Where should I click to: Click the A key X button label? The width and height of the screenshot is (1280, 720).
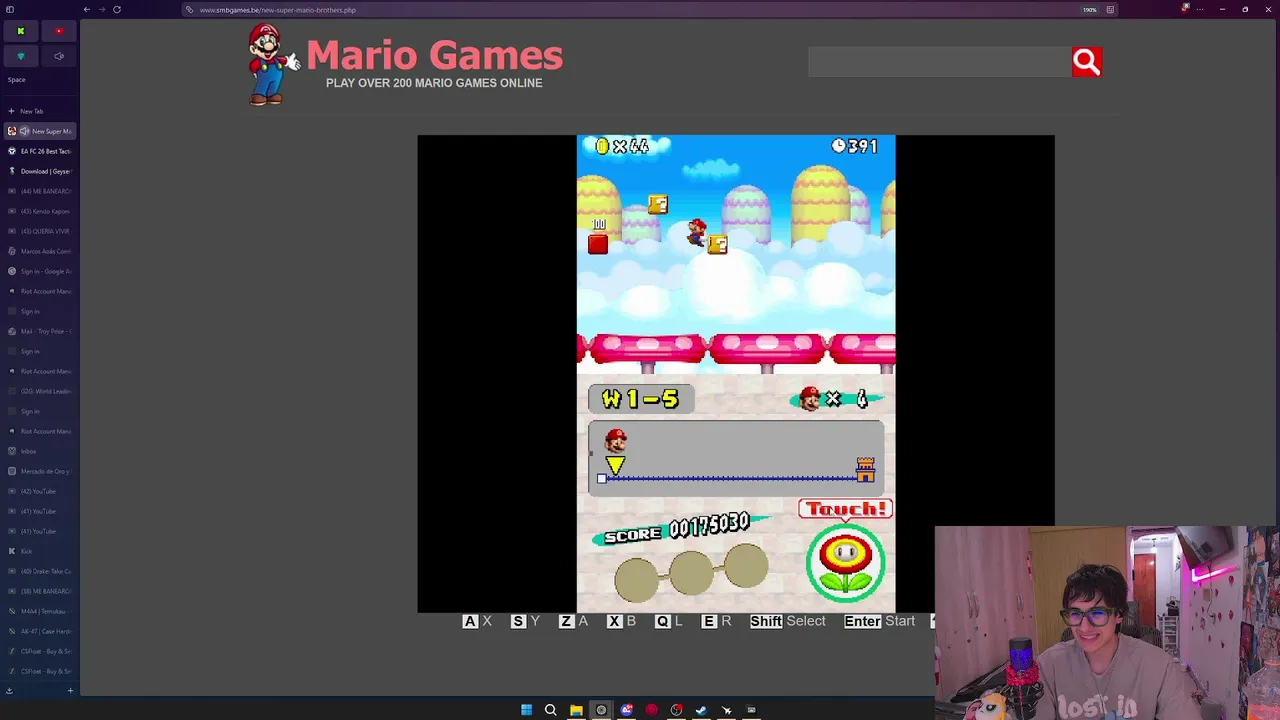(x=477, y=621)
